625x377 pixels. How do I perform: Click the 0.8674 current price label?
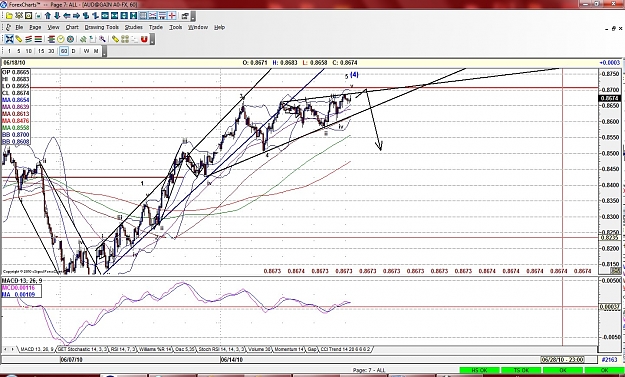coord(609,98)
